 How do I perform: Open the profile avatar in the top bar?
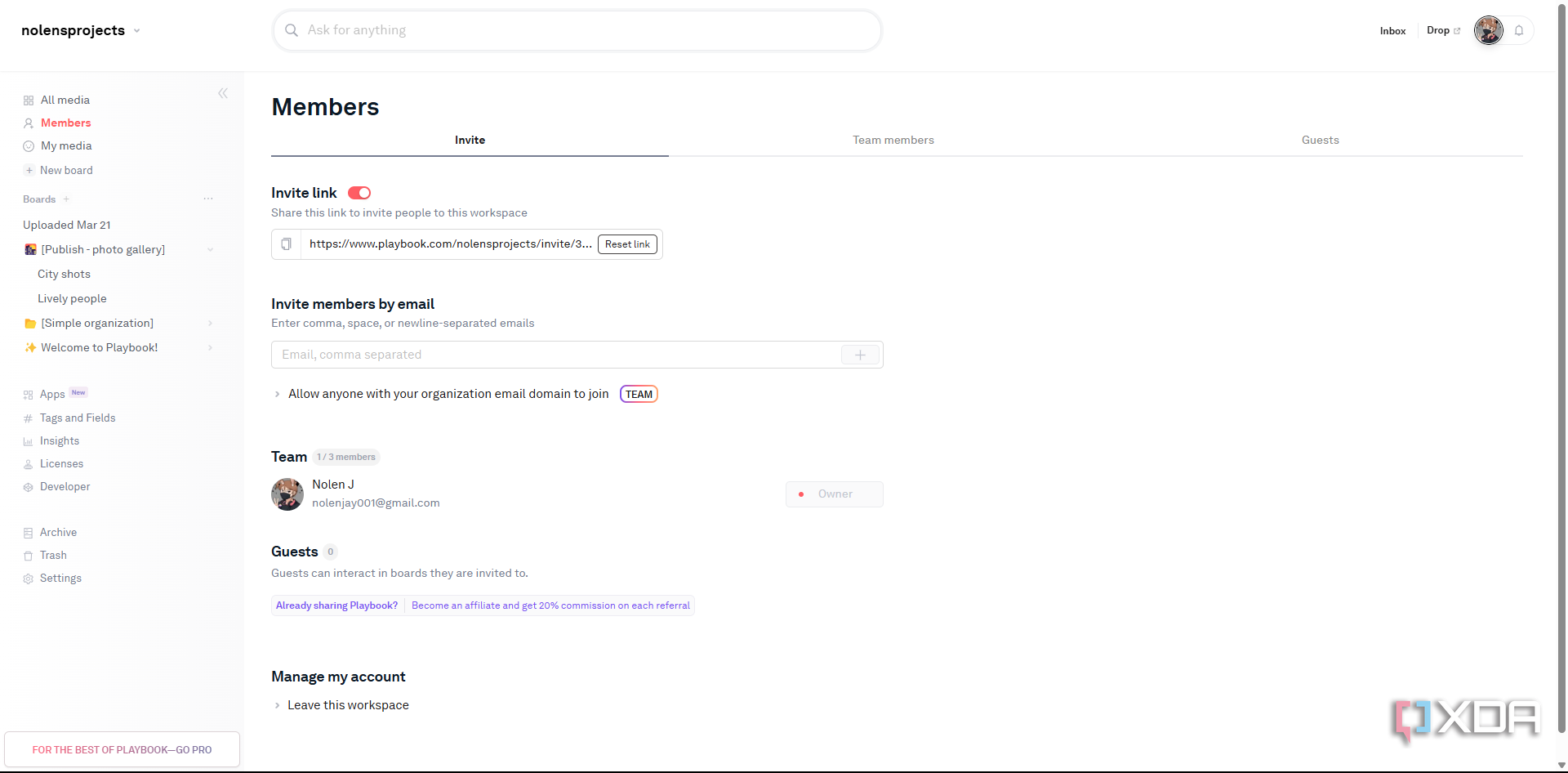click(1489, 30)
